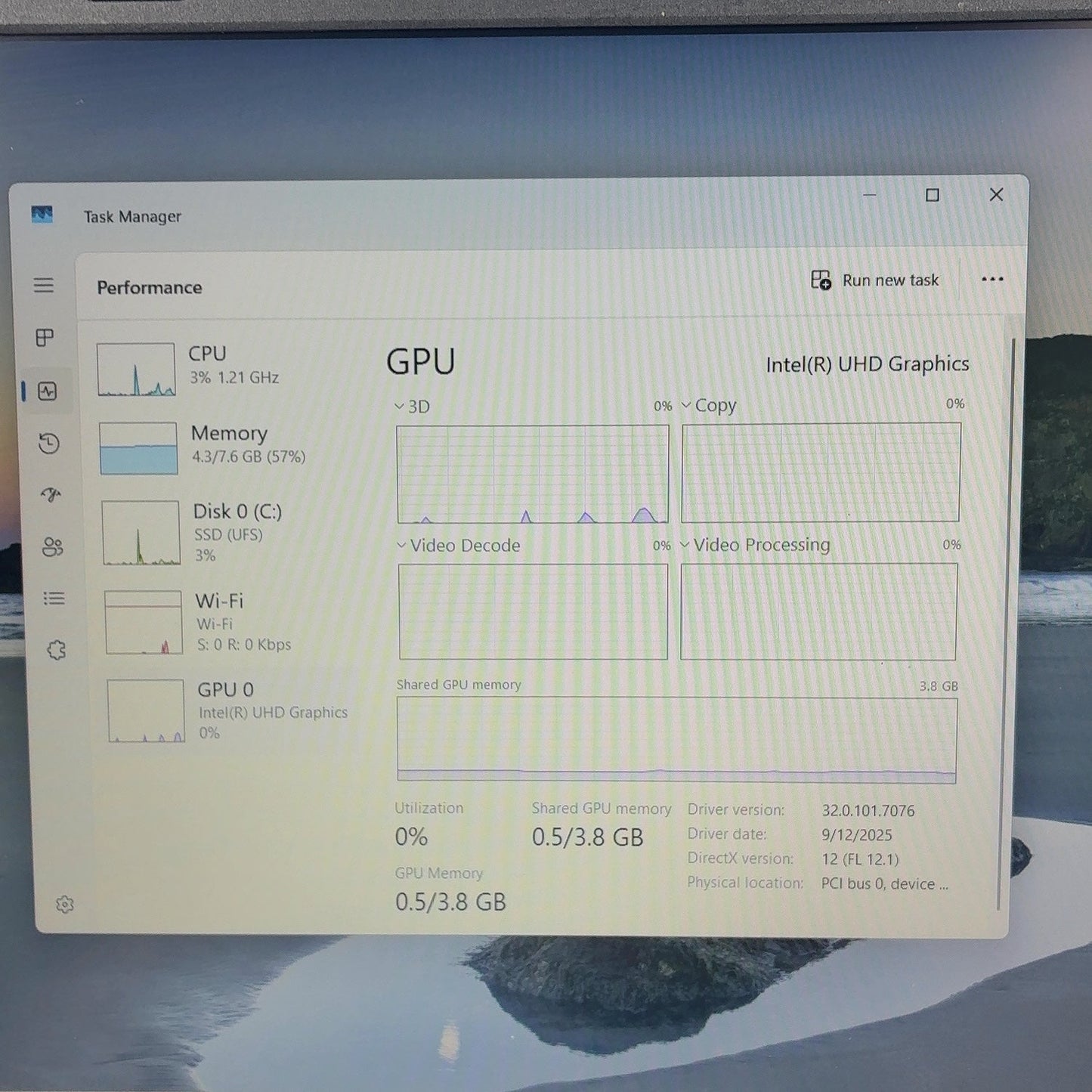Open Task Manager settings gear
The height and width of the screenshot is (1092, 1092).
[65, 905]
